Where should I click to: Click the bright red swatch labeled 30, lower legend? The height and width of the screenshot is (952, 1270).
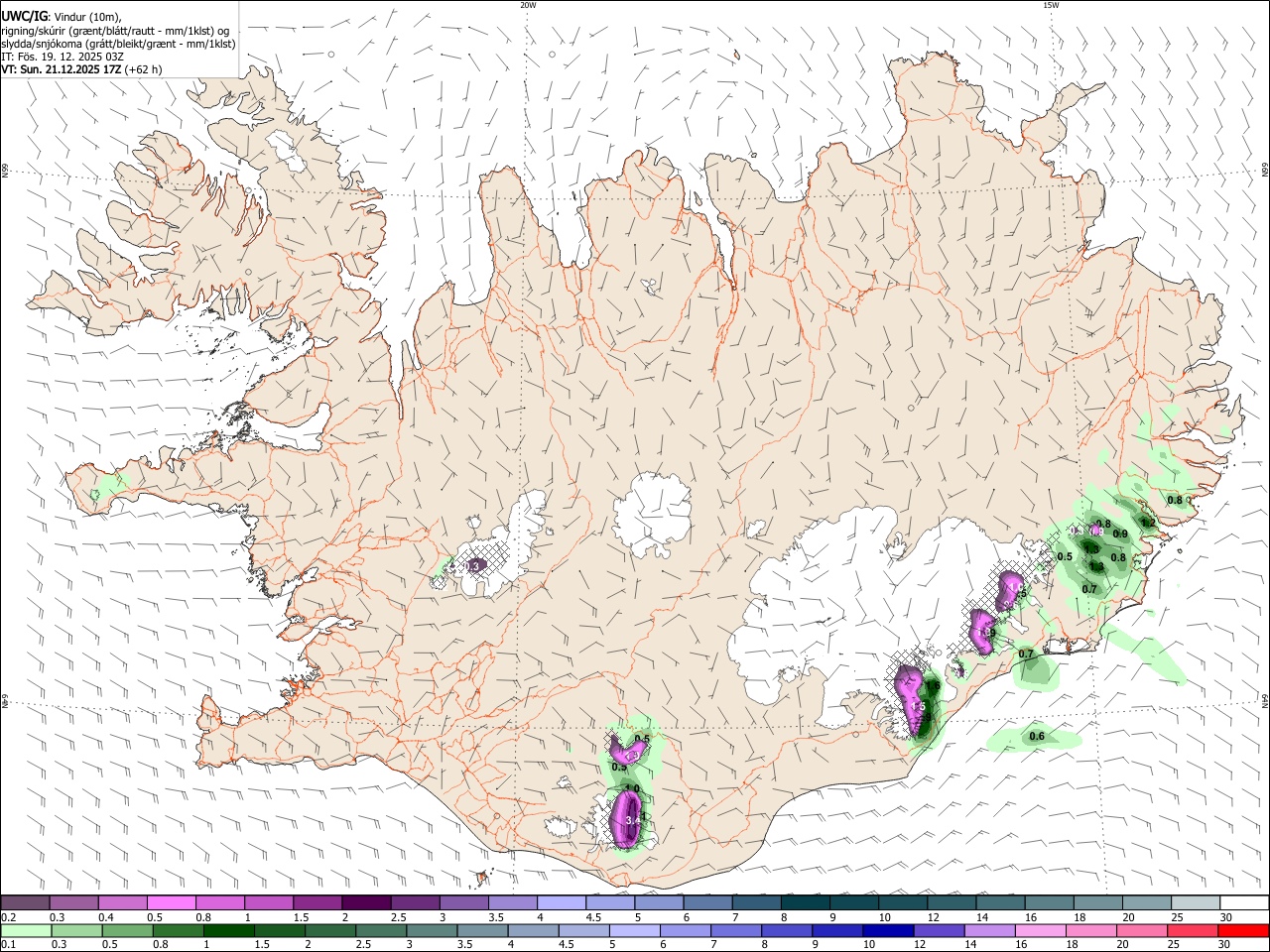[1242, 930]
